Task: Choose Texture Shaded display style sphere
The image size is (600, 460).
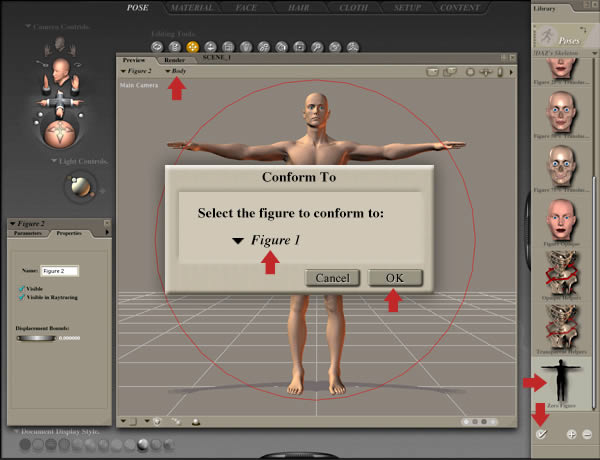Action: coord(169,444)
